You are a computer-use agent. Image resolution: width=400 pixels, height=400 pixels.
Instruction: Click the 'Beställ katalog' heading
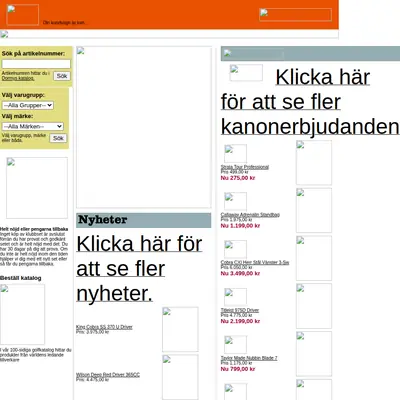click(21, 278)
